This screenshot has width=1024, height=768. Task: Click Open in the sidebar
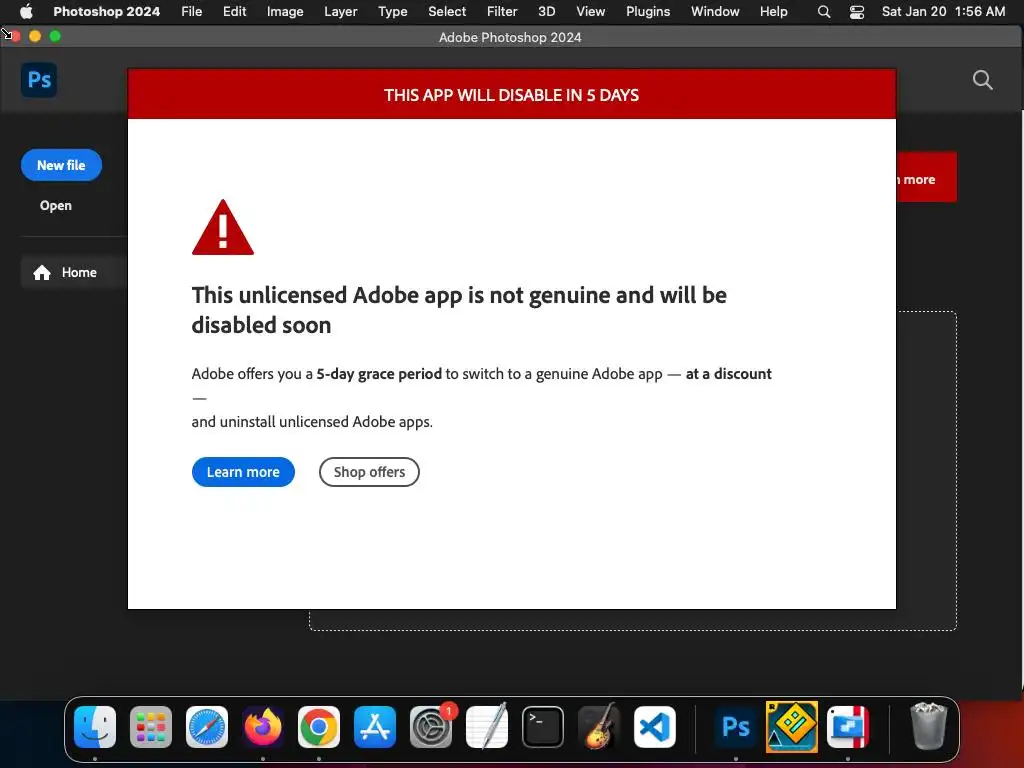coord(56,205)
